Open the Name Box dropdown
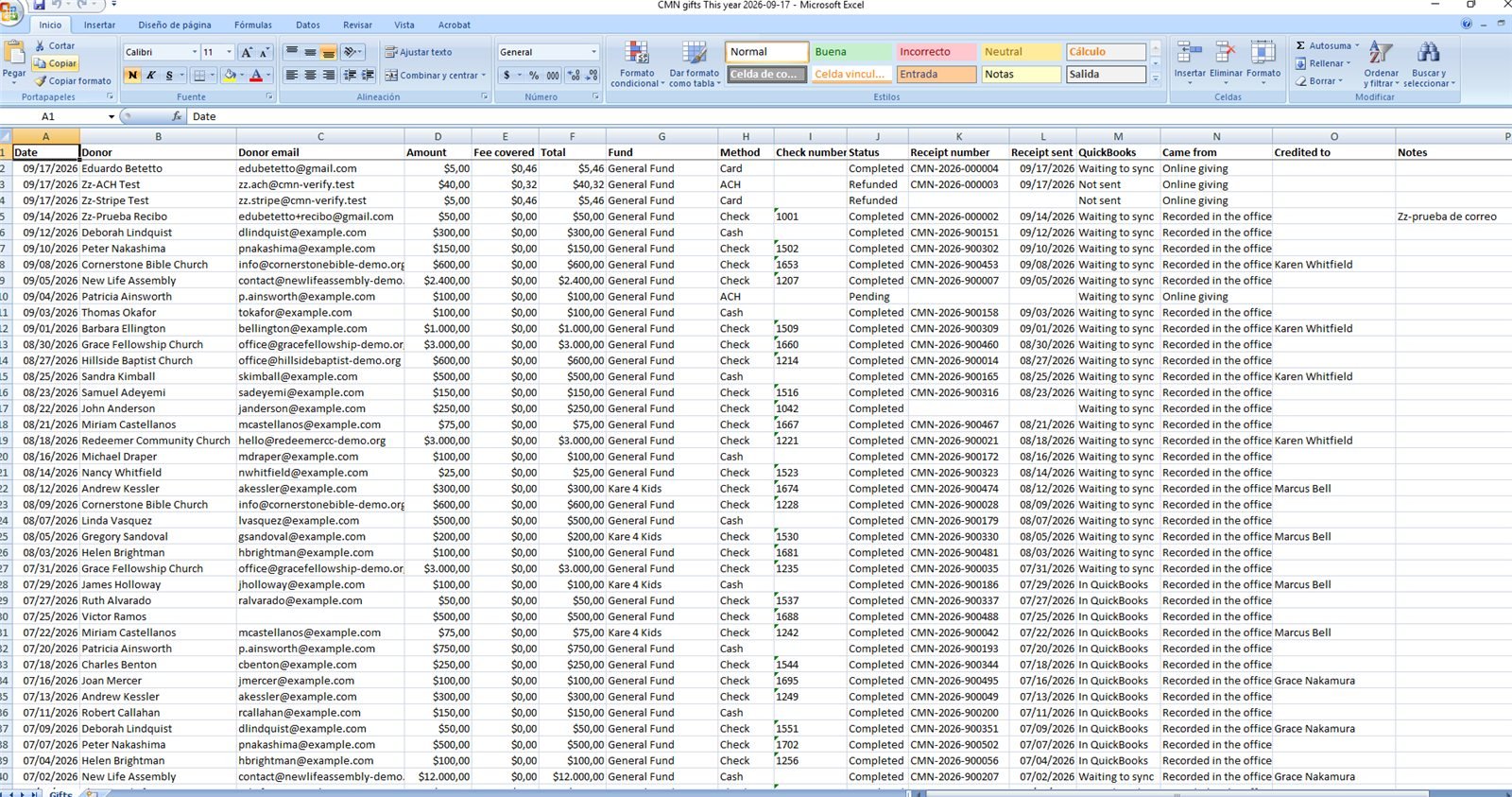This screenshot has height=797, width=1512. pos(112,116)
